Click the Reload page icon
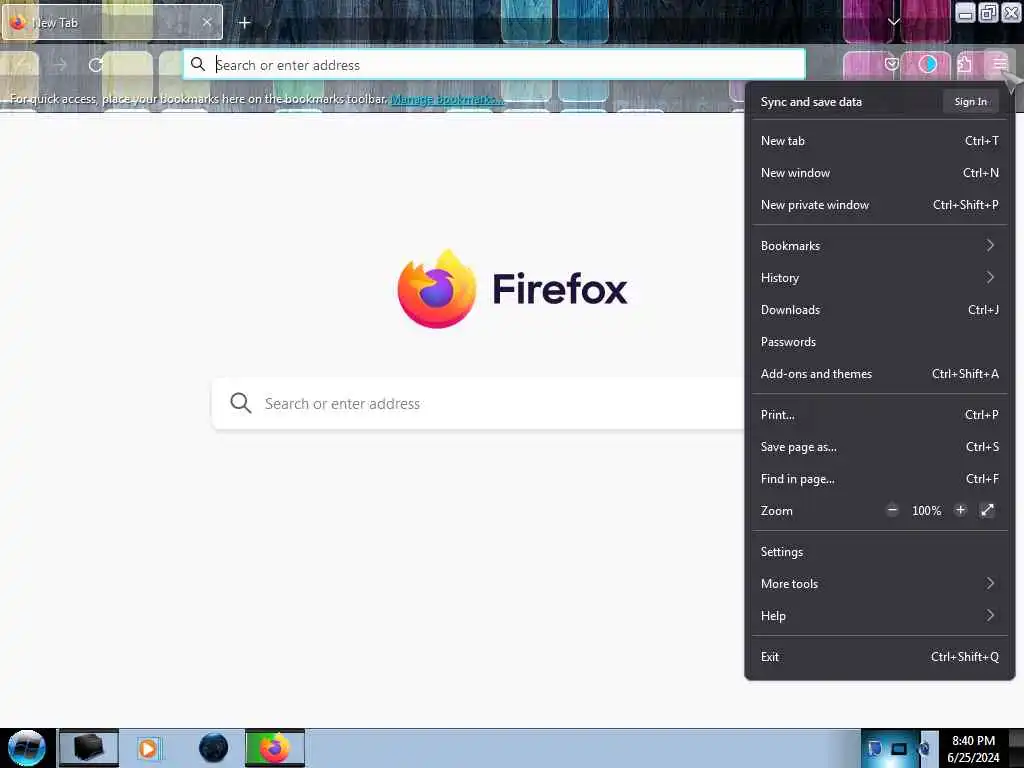Image resolution: width=1024 pixels, height=768 pixels. (96, 65)
